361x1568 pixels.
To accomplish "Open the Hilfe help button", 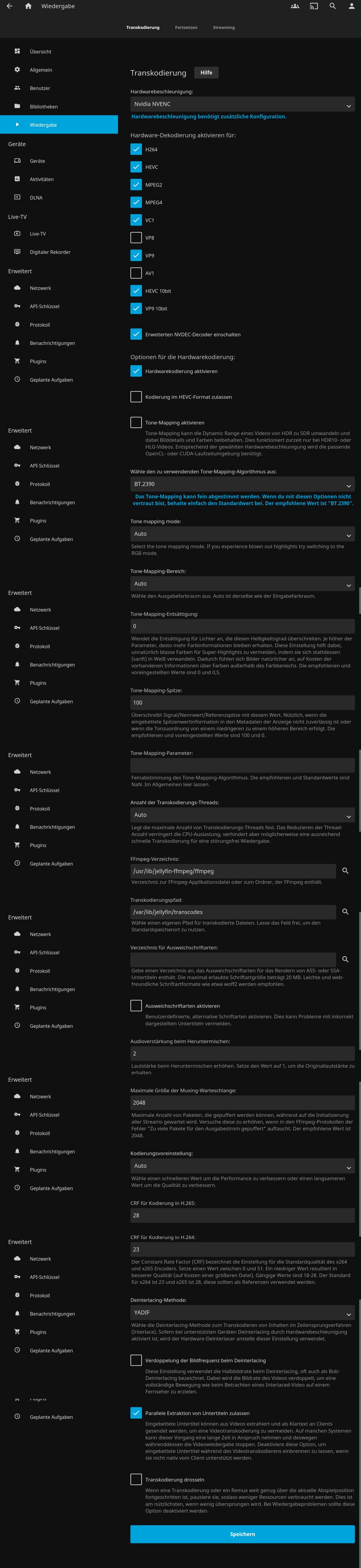I will tap(206, 72).
